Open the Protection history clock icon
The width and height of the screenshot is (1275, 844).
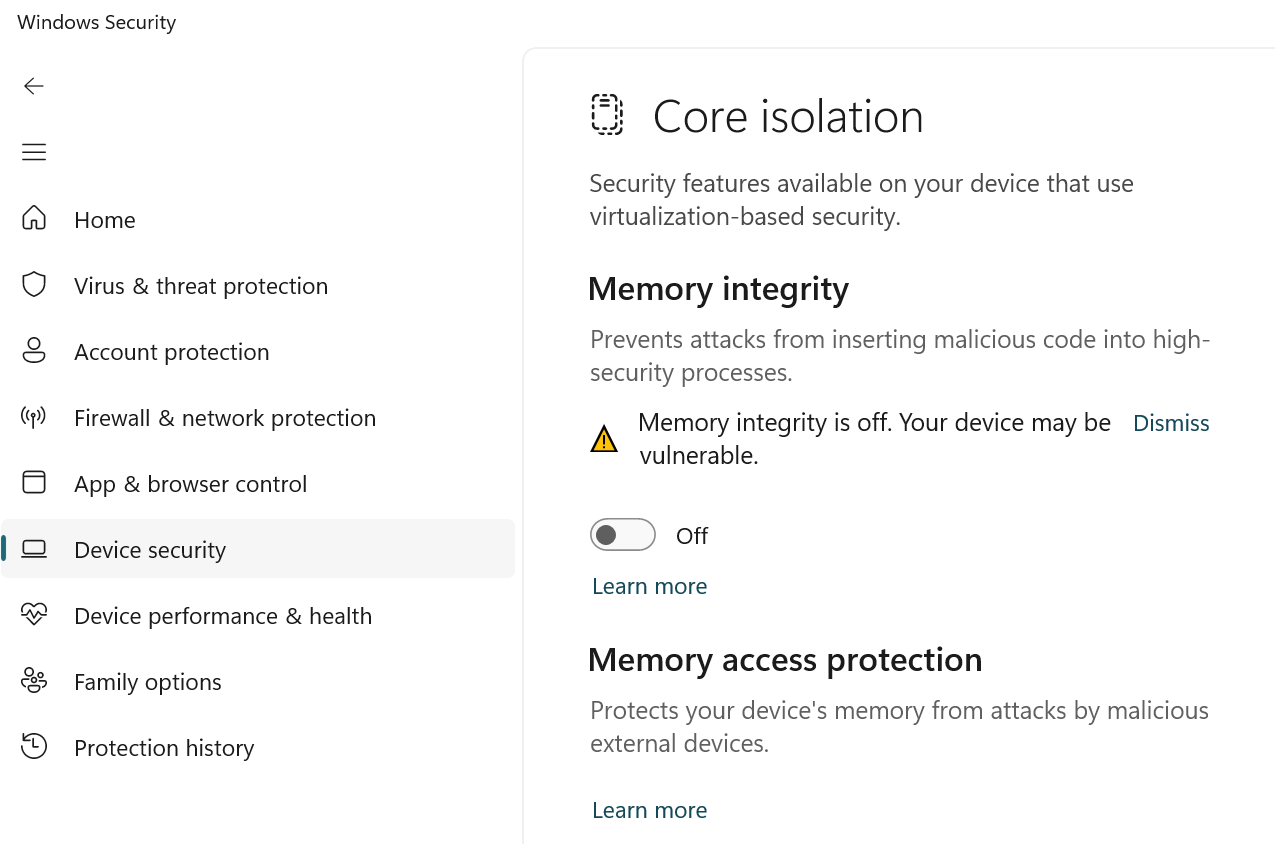34,747
